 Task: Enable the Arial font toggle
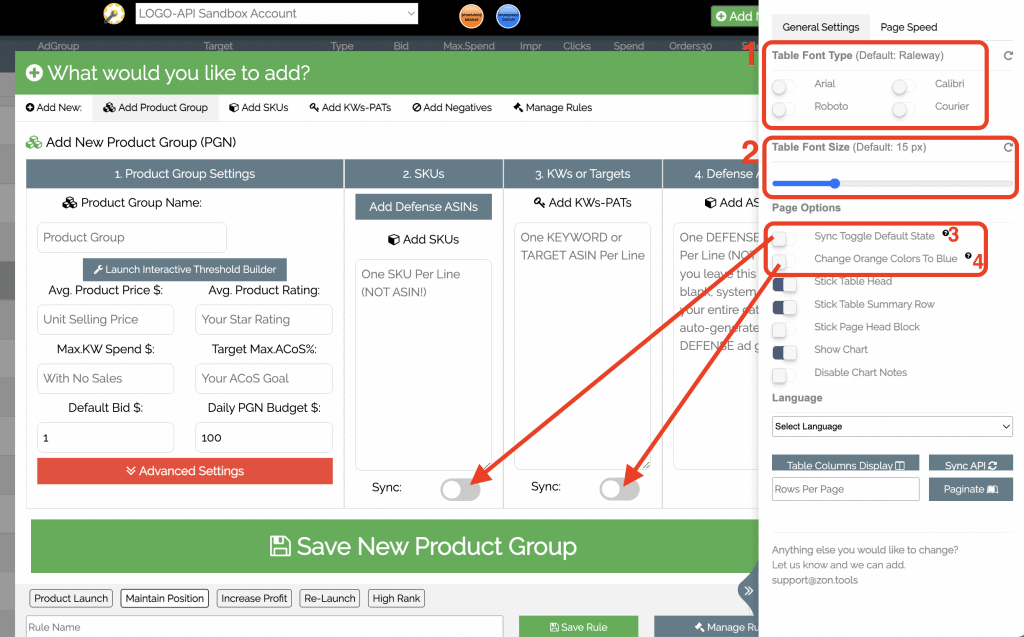coord(784,85)
